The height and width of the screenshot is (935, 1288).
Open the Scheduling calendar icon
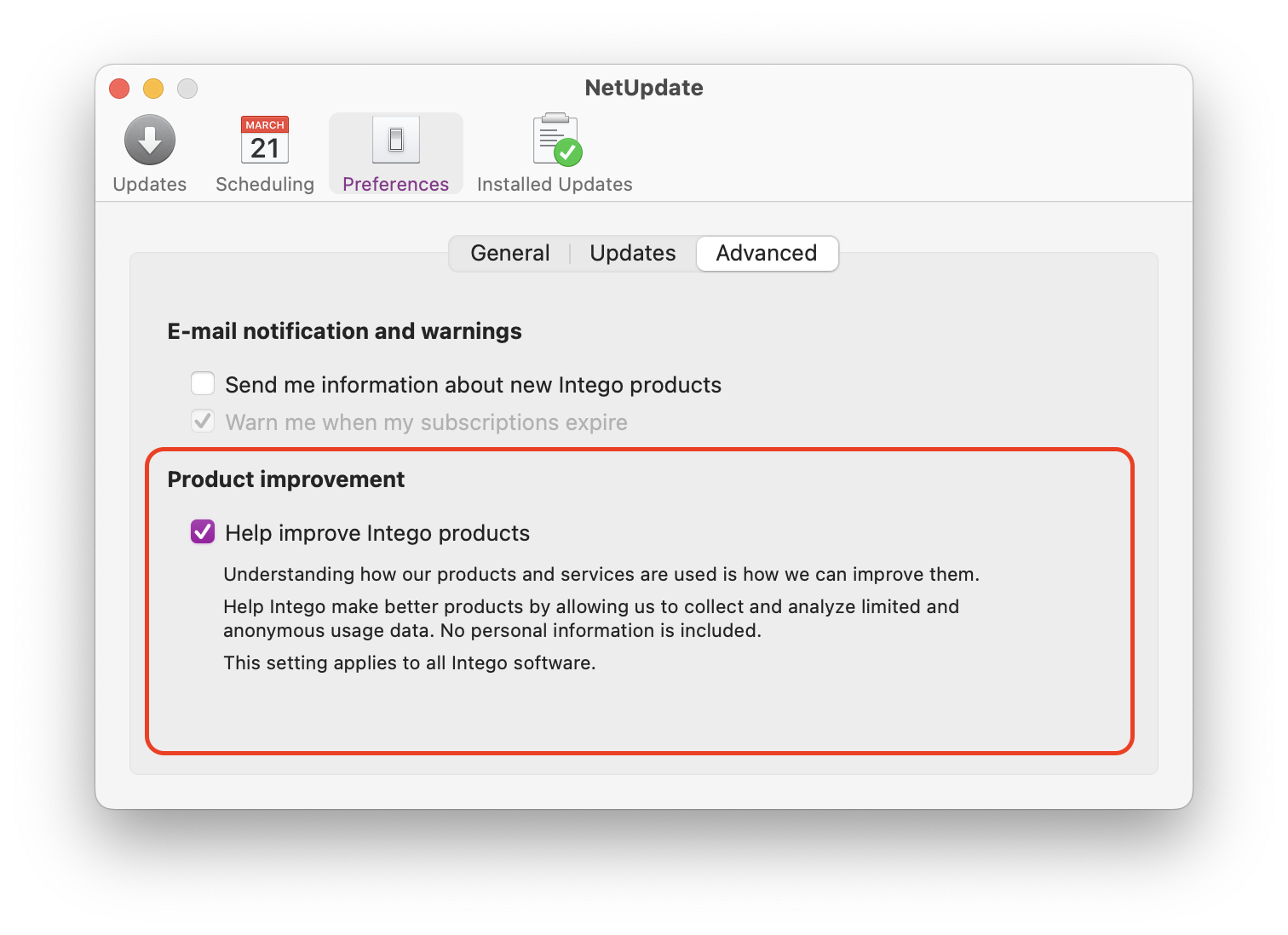[265, 140]
